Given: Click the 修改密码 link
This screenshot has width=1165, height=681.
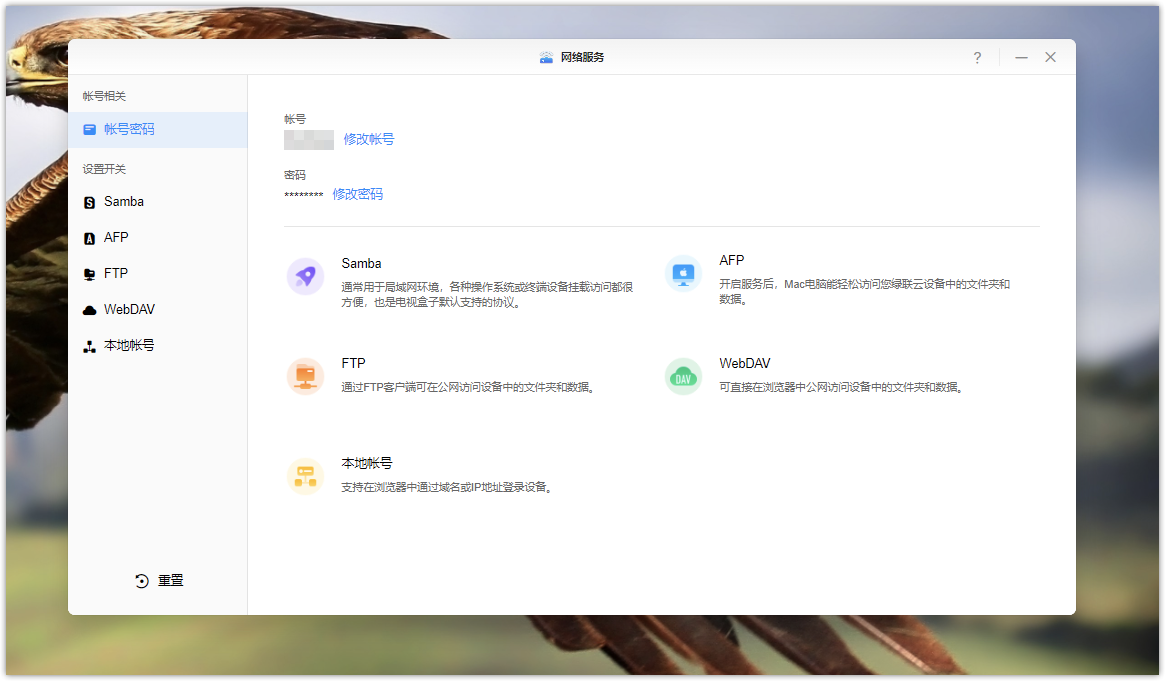Looking at the screenshot, I should click(x=357, y=194).
